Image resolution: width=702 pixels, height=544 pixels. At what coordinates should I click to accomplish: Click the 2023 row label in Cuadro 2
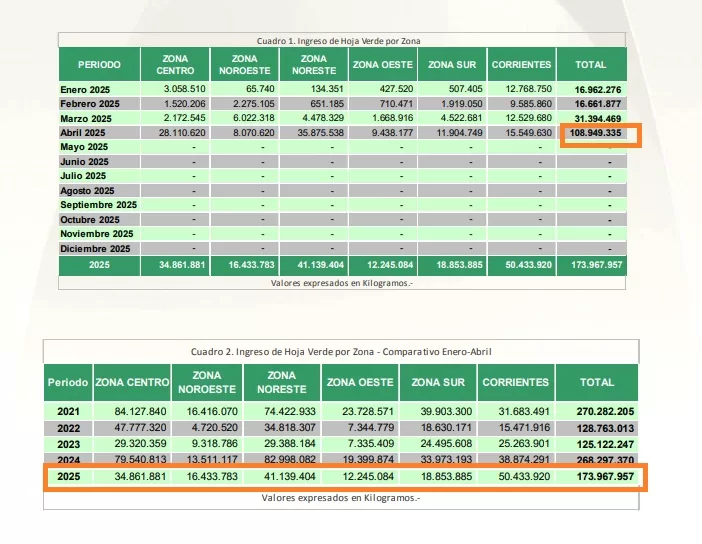pyautogui.click(x=67, y=444)
